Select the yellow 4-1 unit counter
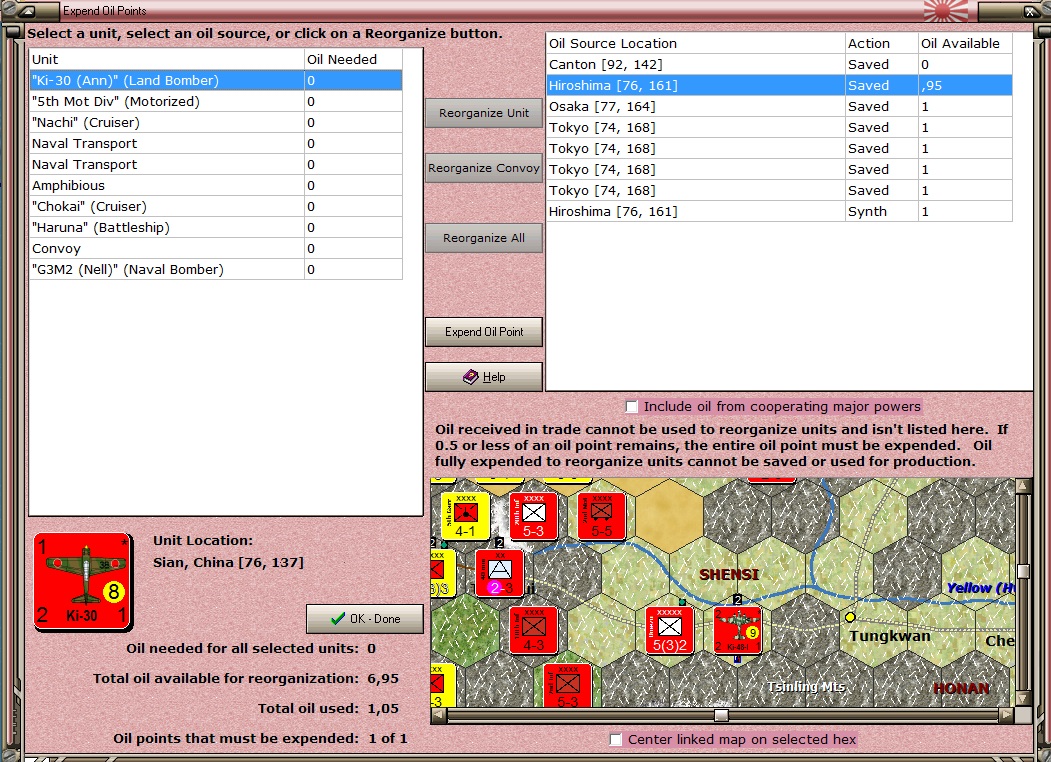The width and height of the screenshot is (1051, 762). coord(465,516)
